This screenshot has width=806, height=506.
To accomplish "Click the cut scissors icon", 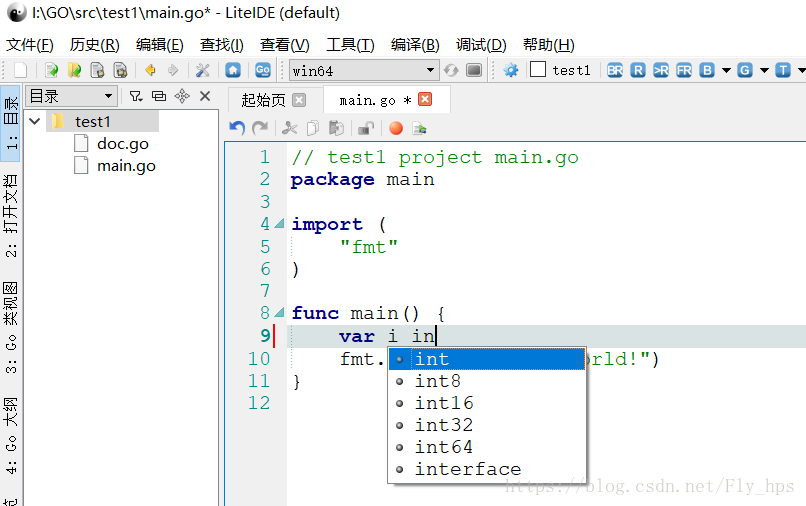I will coord(289,128).
